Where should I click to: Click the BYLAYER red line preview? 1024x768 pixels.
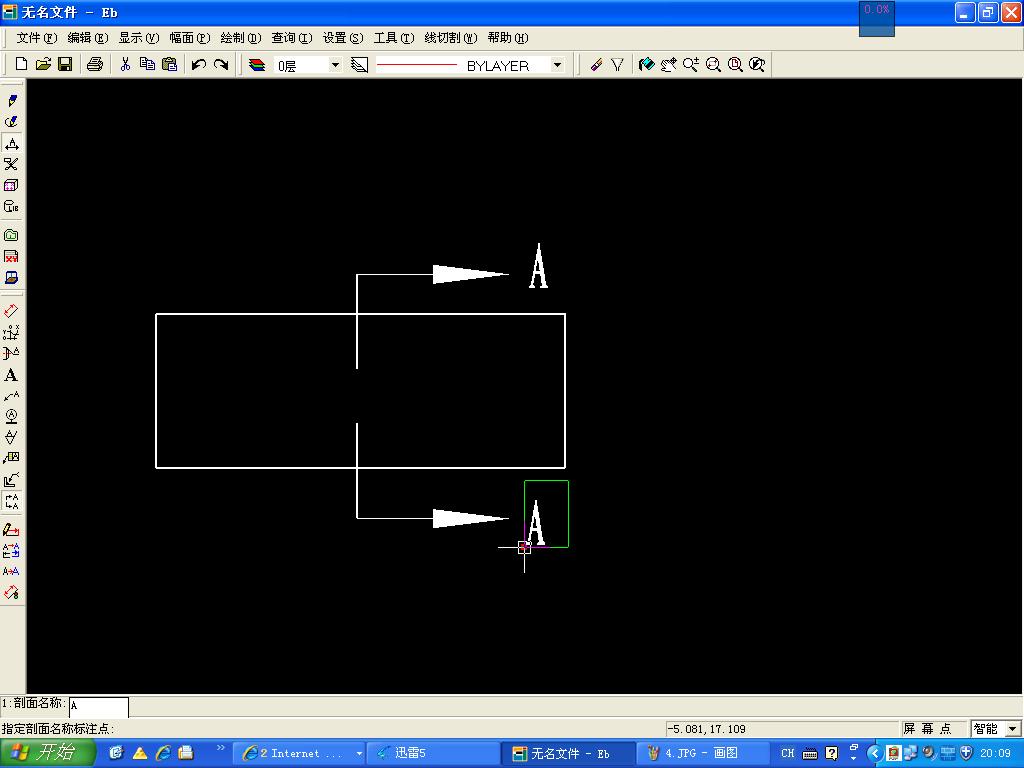click(x=417, y=65)
